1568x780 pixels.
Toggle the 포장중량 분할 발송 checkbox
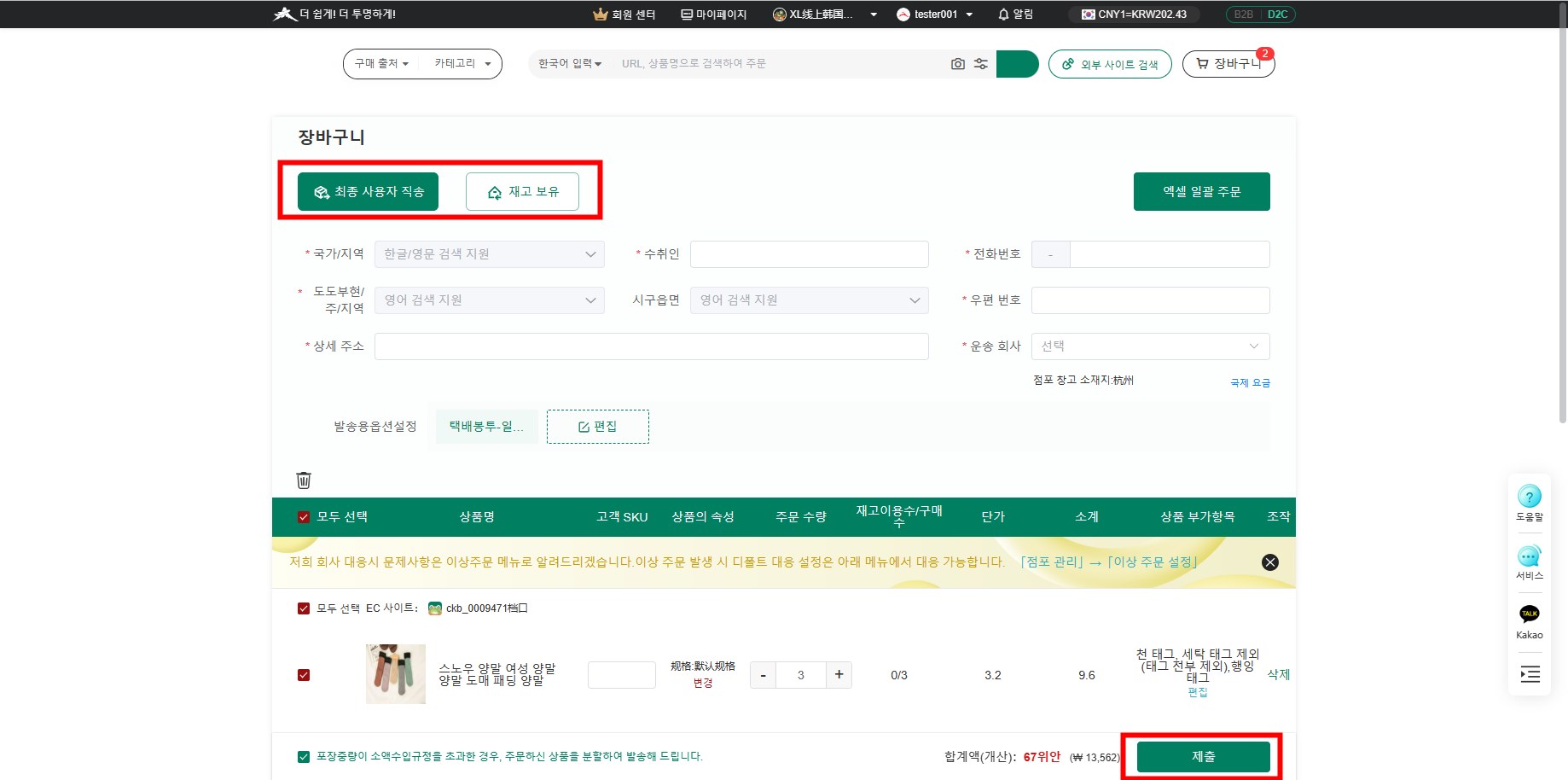pos(304,757)
